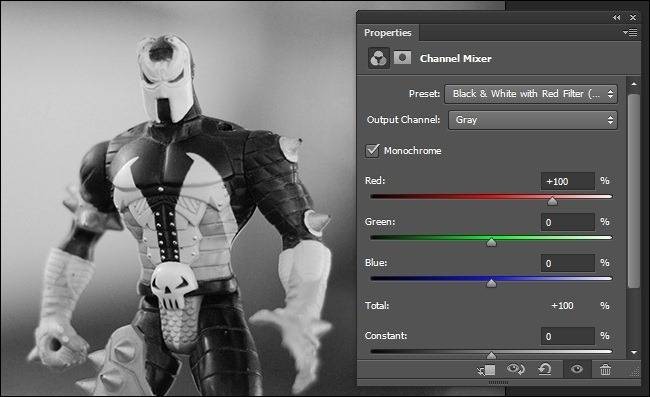Screen dimensions: 650x397
Task: Click the panel bottom resize grip
Action: coord(498,382)
